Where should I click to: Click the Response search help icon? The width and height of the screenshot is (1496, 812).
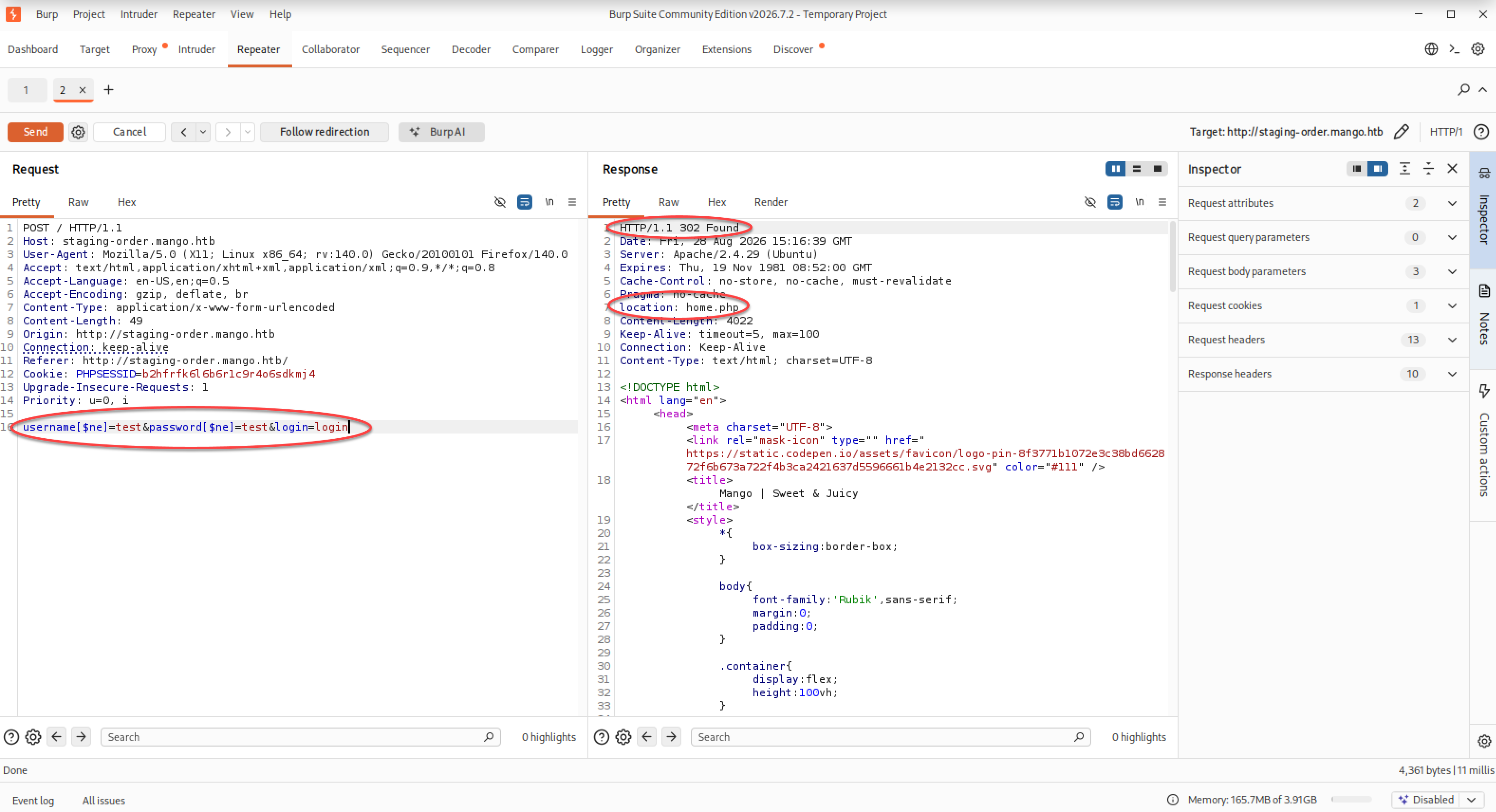pos(602,737)
